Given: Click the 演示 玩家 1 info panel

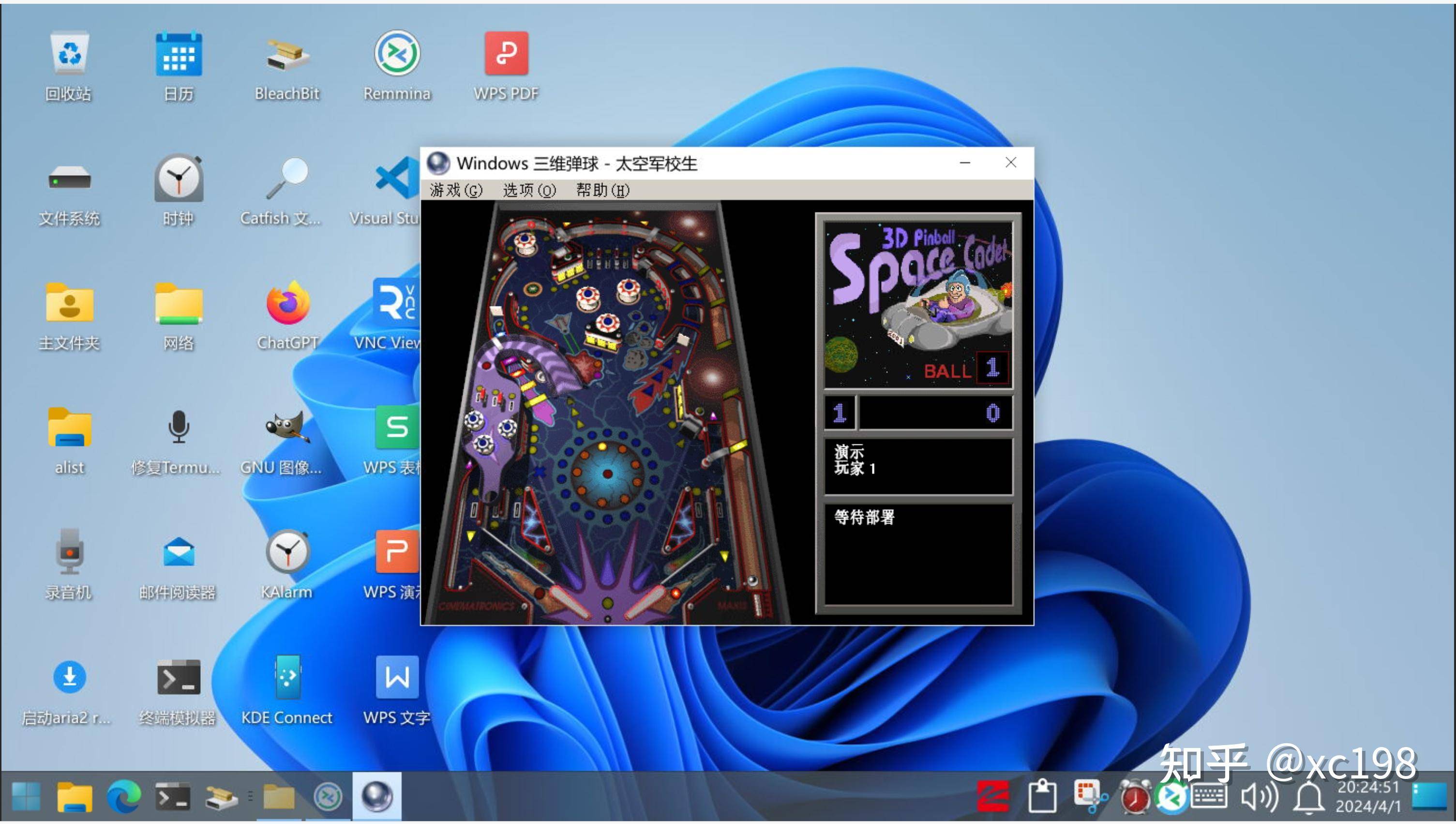Looking at the screenshot, I should tap(918, 466).
